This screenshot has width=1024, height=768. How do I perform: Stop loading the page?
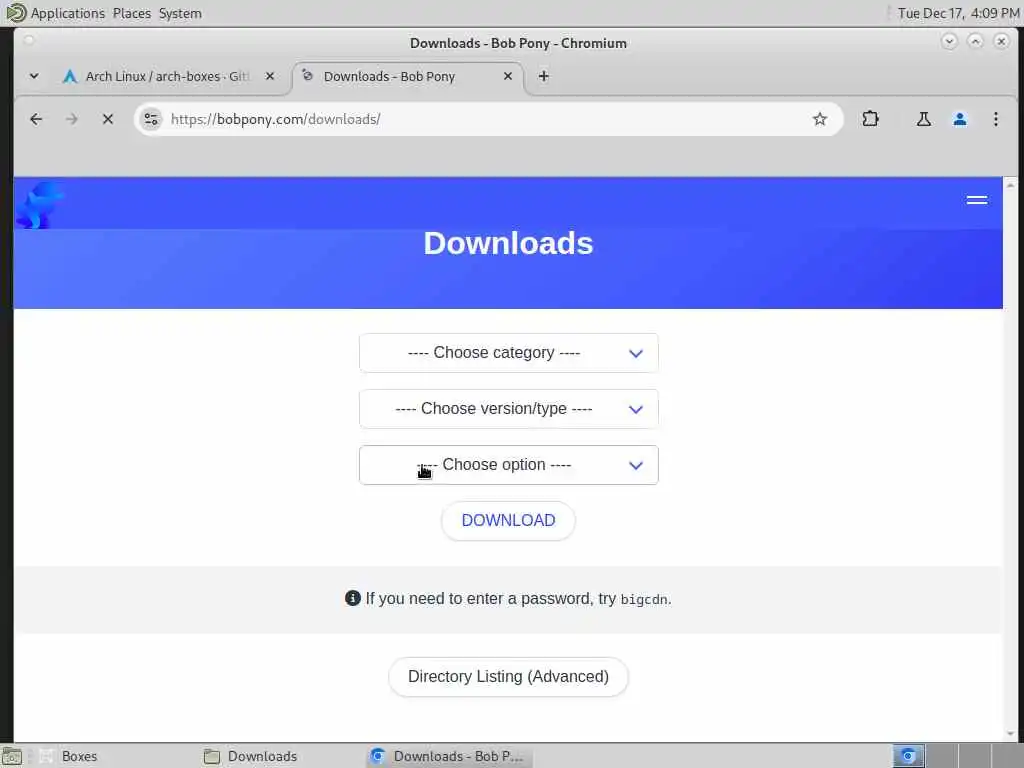(108, 119)
